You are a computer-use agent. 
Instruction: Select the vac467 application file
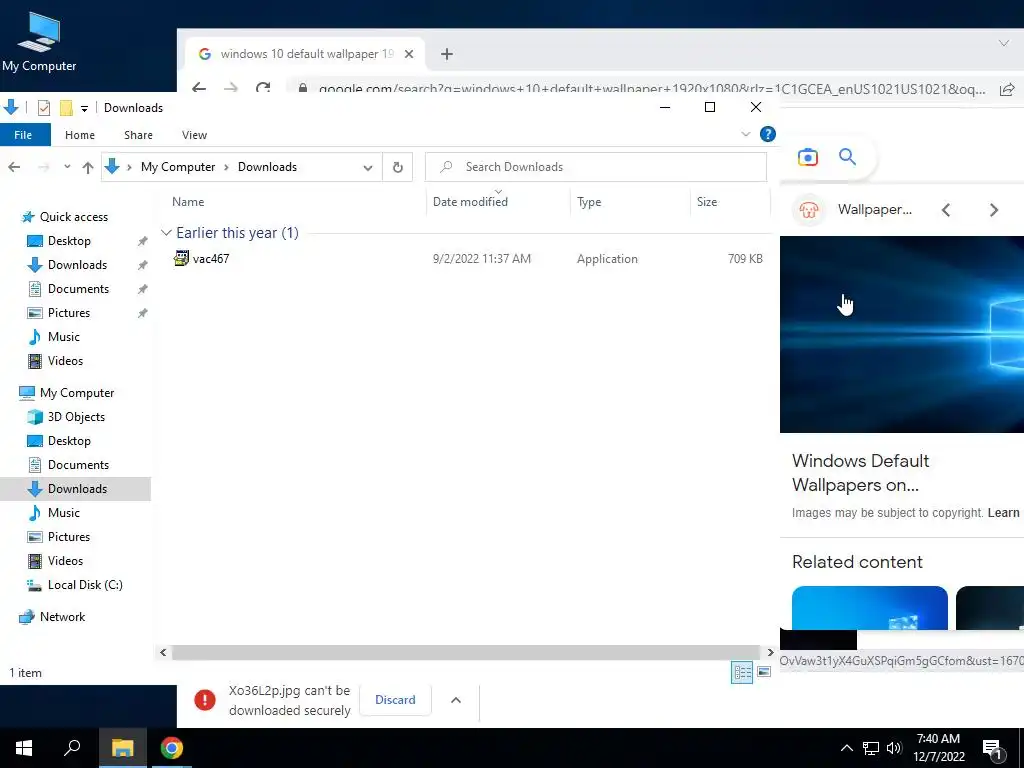(x=467, y=259)
